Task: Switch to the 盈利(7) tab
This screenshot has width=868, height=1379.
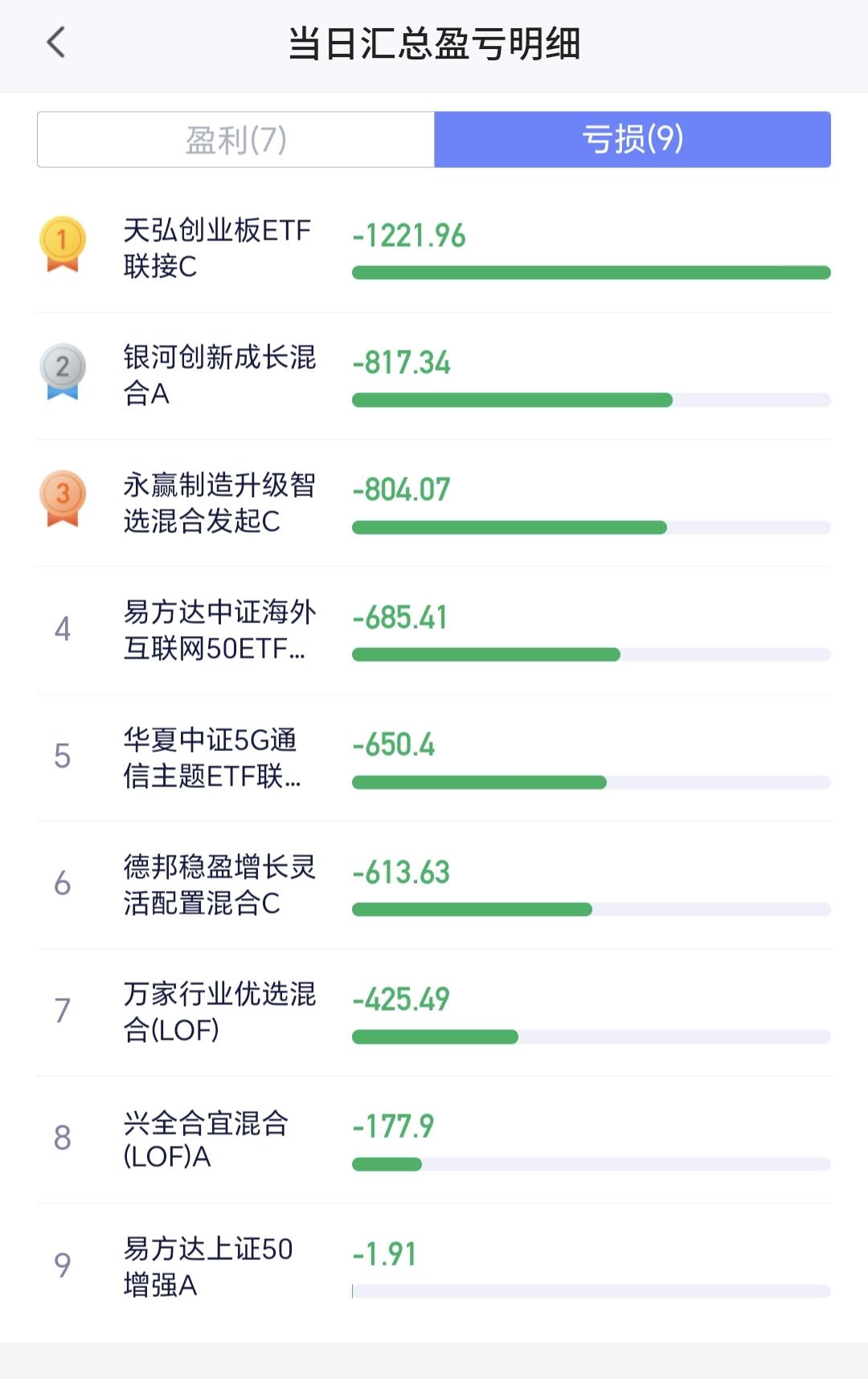Action: click(x=236, y=140)
